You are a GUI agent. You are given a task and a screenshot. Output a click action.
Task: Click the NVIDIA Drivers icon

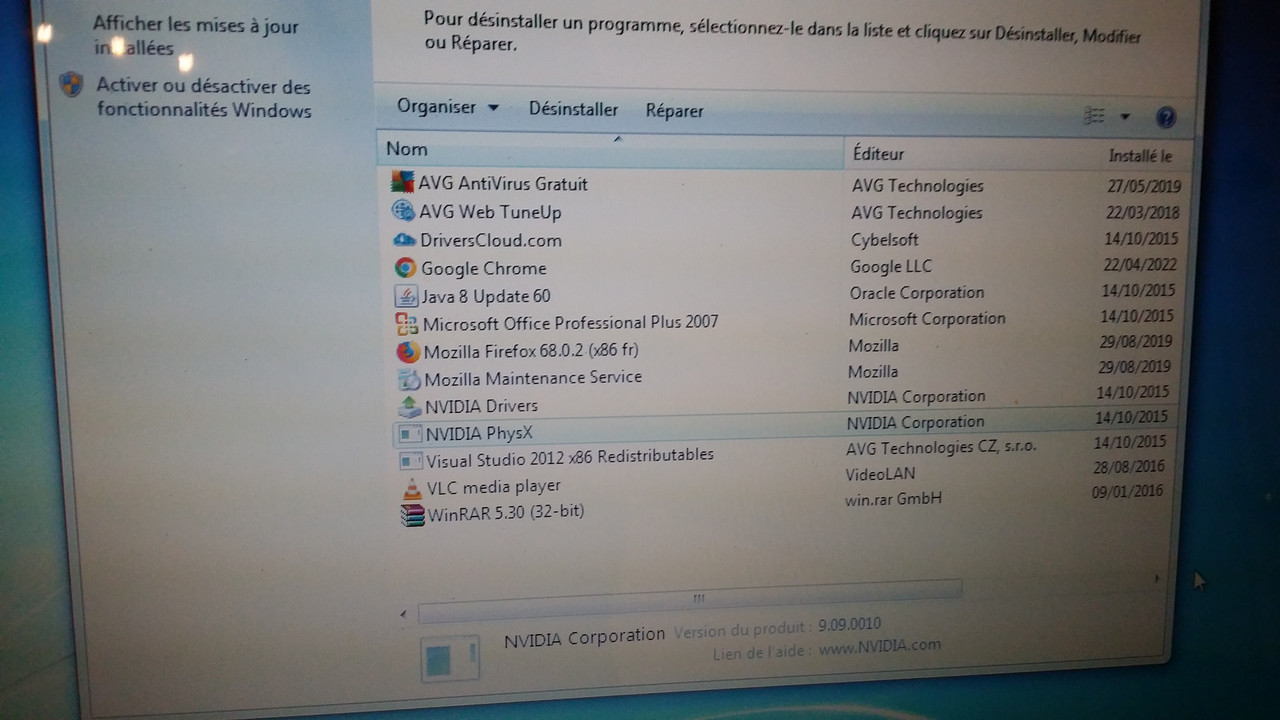tap(410, 406)
